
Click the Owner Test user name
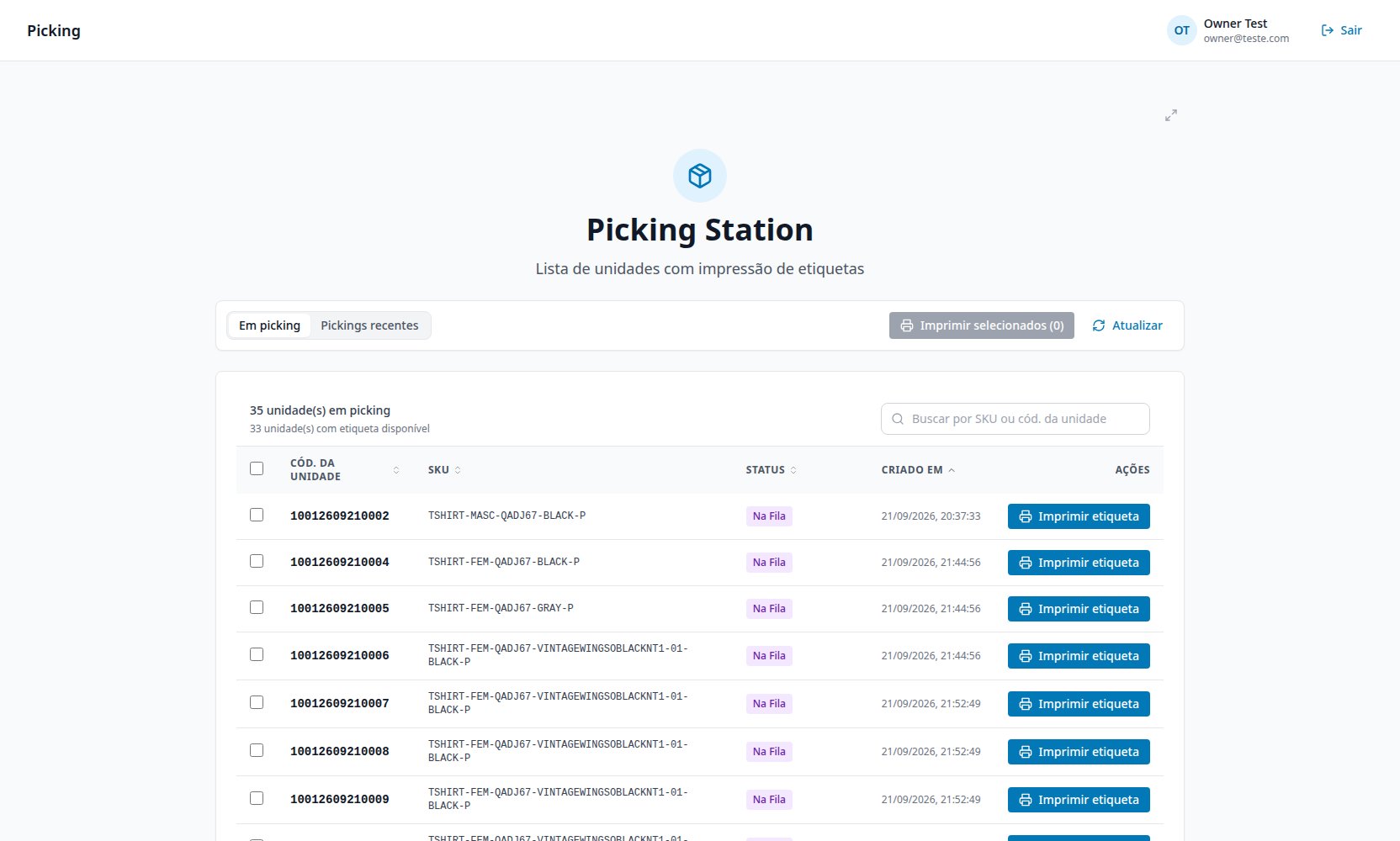point(1235,24)
